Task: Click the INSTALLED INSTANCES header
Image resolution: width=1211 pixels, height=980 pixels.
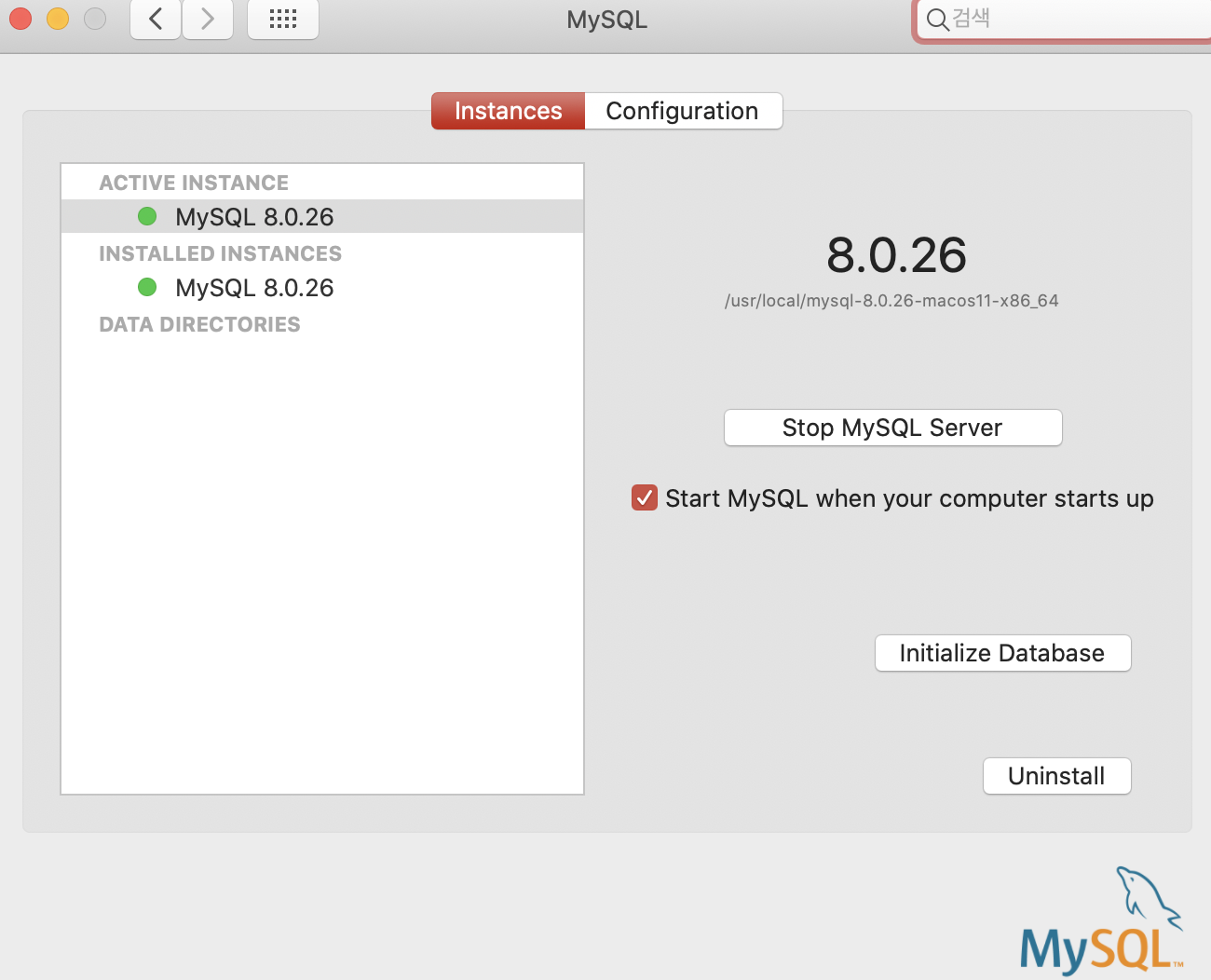Action: (x=220, y=253)
